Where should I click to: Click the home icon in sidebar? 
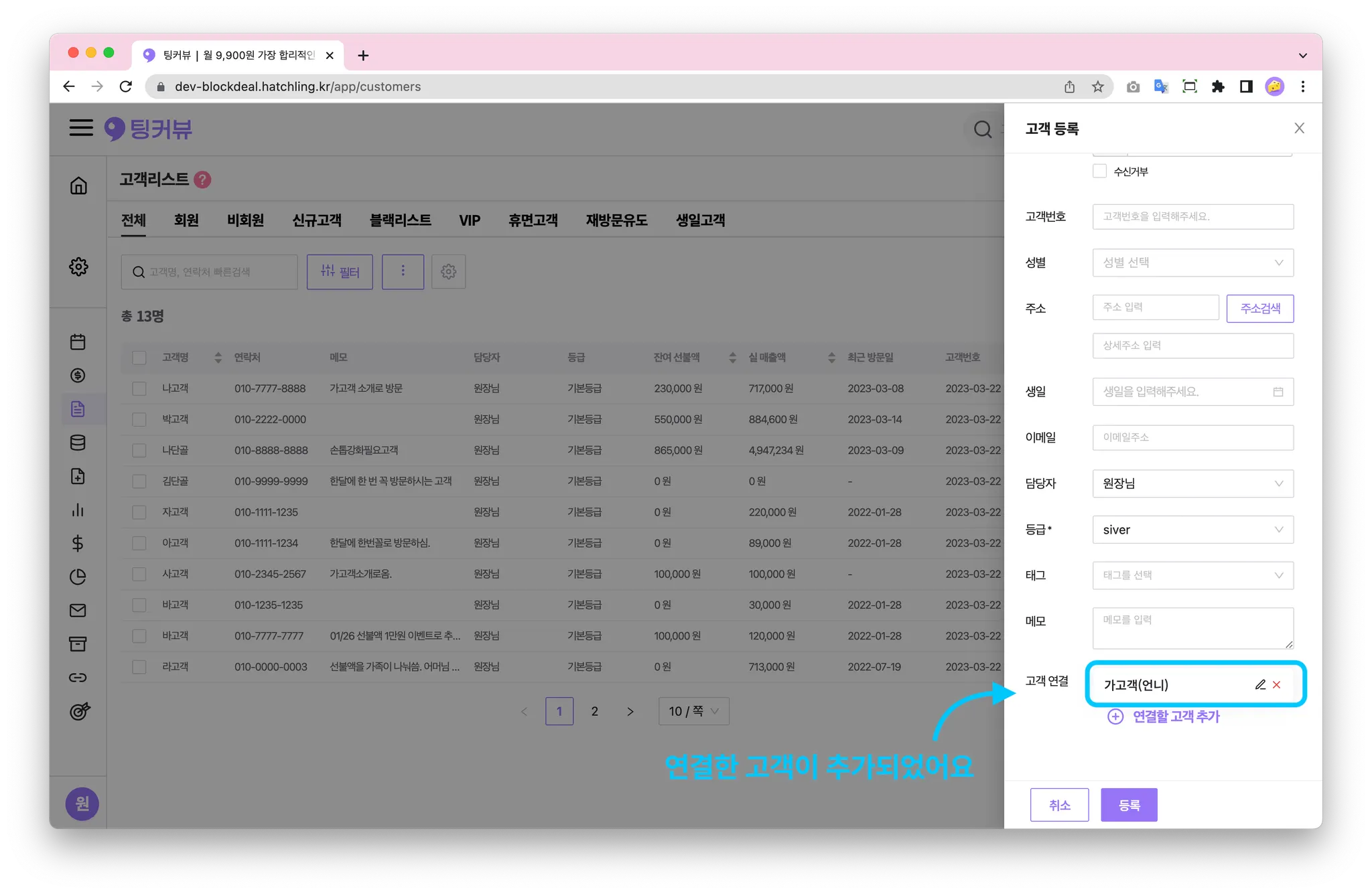[78, 185]
